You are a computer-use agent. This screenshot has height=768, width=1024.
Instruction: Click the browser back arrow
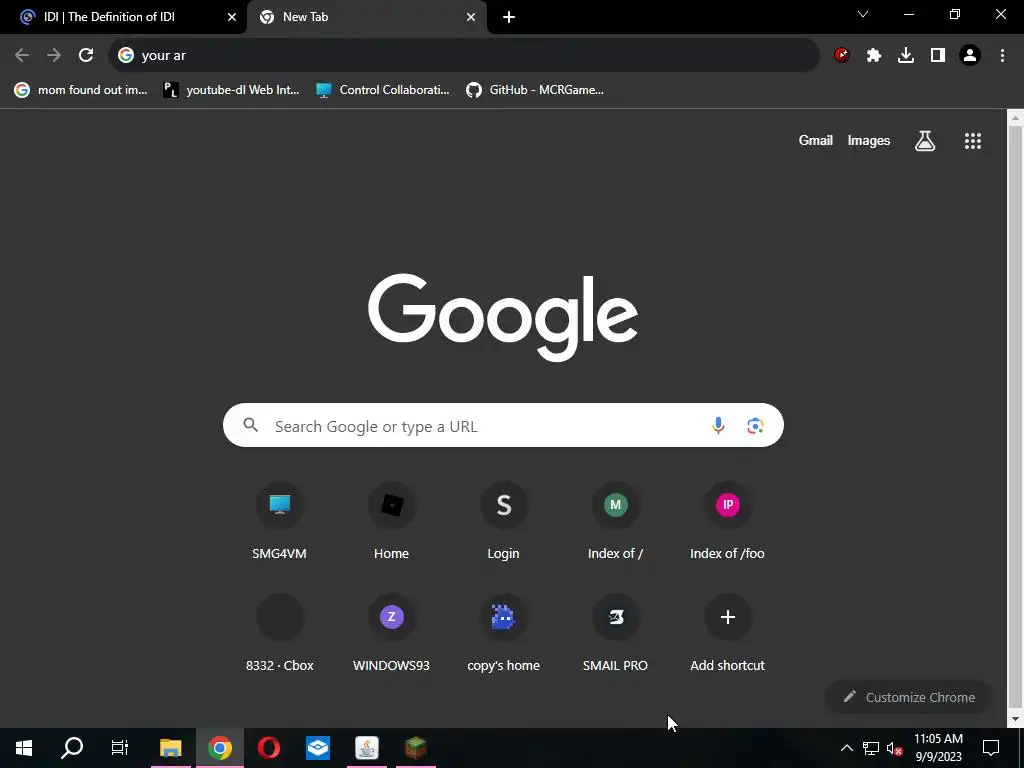tap(22, 56)
